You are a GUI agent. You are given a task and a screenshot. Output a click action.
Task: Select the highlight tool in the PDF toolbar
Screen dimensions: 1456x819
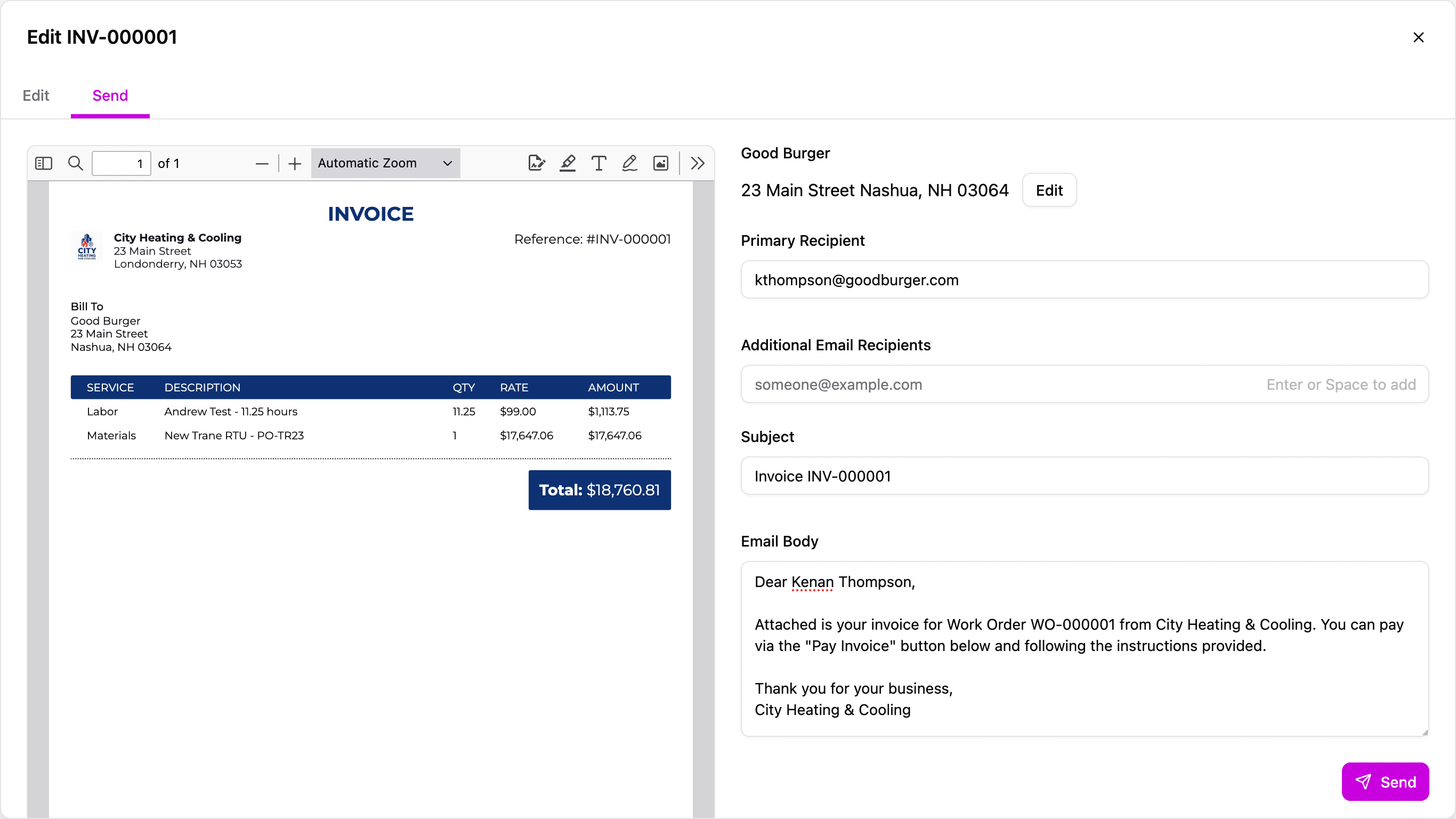[x=568, y=164]
